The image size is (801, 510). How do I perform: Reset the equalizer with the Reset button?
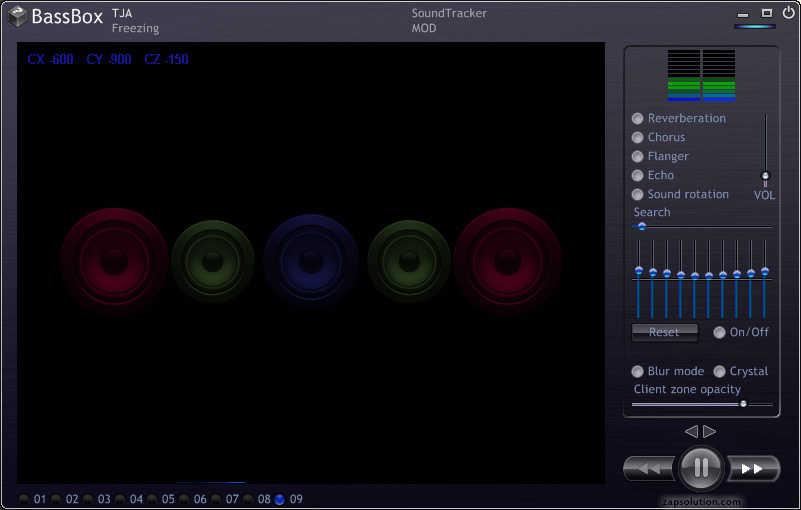[x=665, y=333]
